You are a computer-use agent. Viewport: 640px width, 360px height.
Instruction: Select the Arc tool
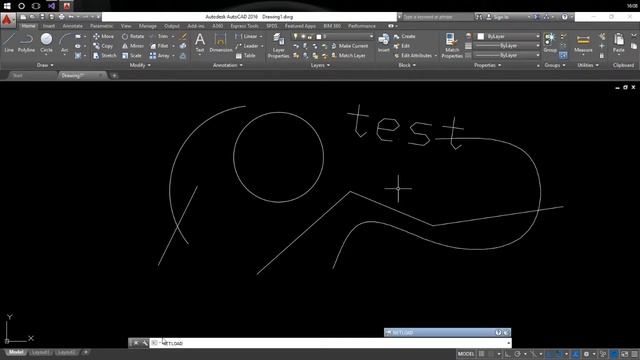[64, 43]
